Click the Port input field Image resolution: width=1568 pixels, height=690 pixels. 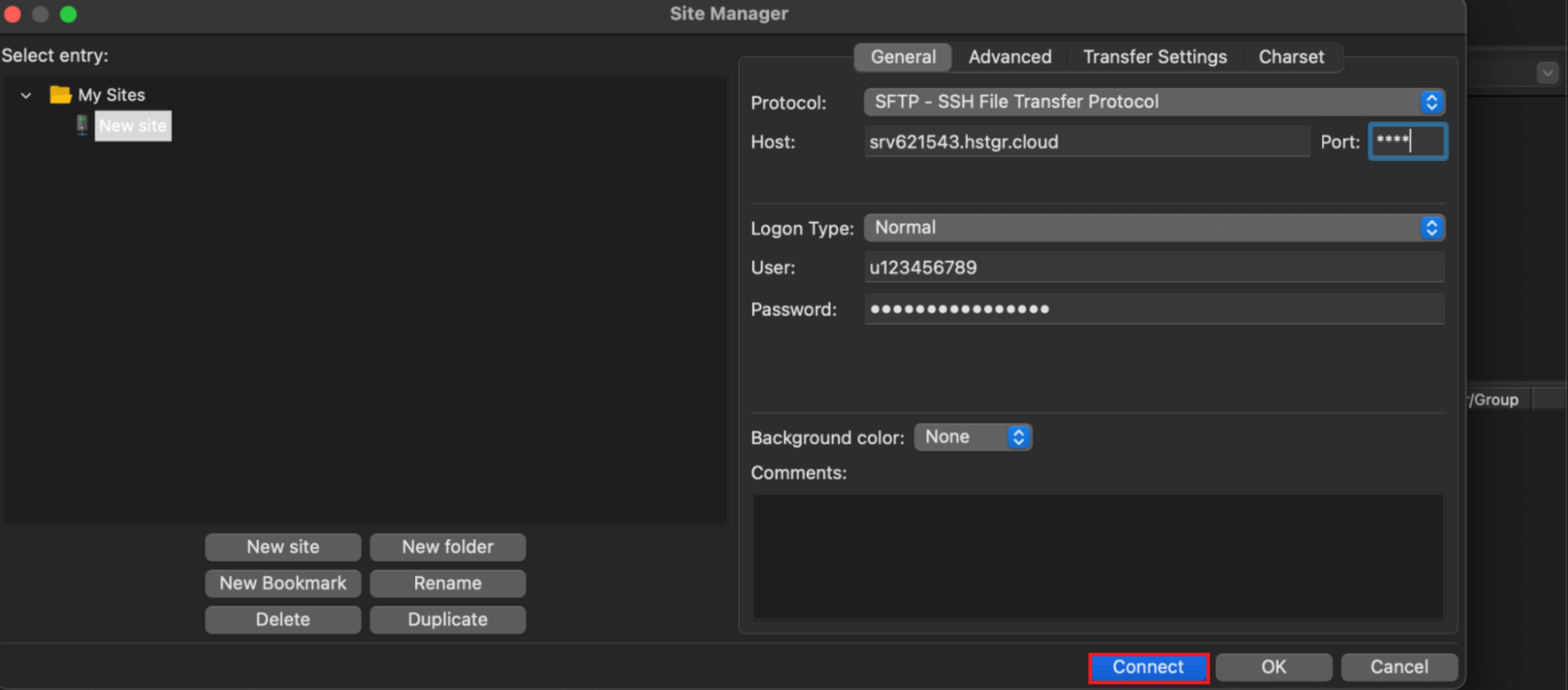(x=1406, y=141)
